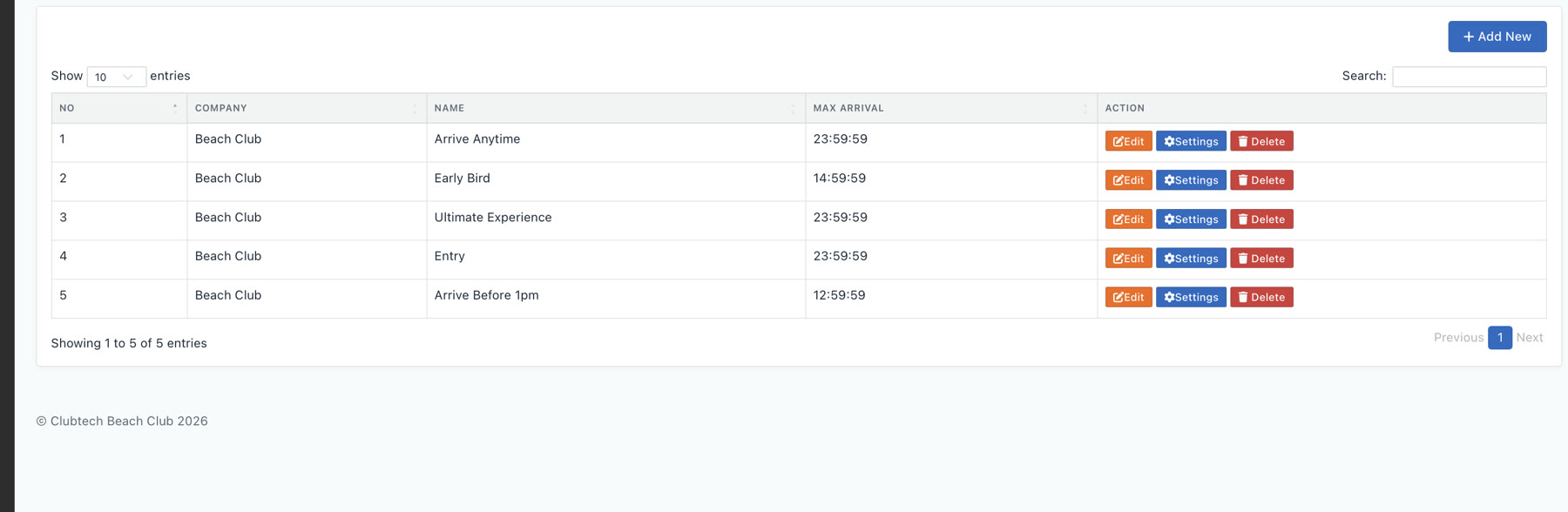Select the Ultimate Experience name cell
Image resolution: width=1568 pixels, height=512 pixels.
click(x=616, y=220)
